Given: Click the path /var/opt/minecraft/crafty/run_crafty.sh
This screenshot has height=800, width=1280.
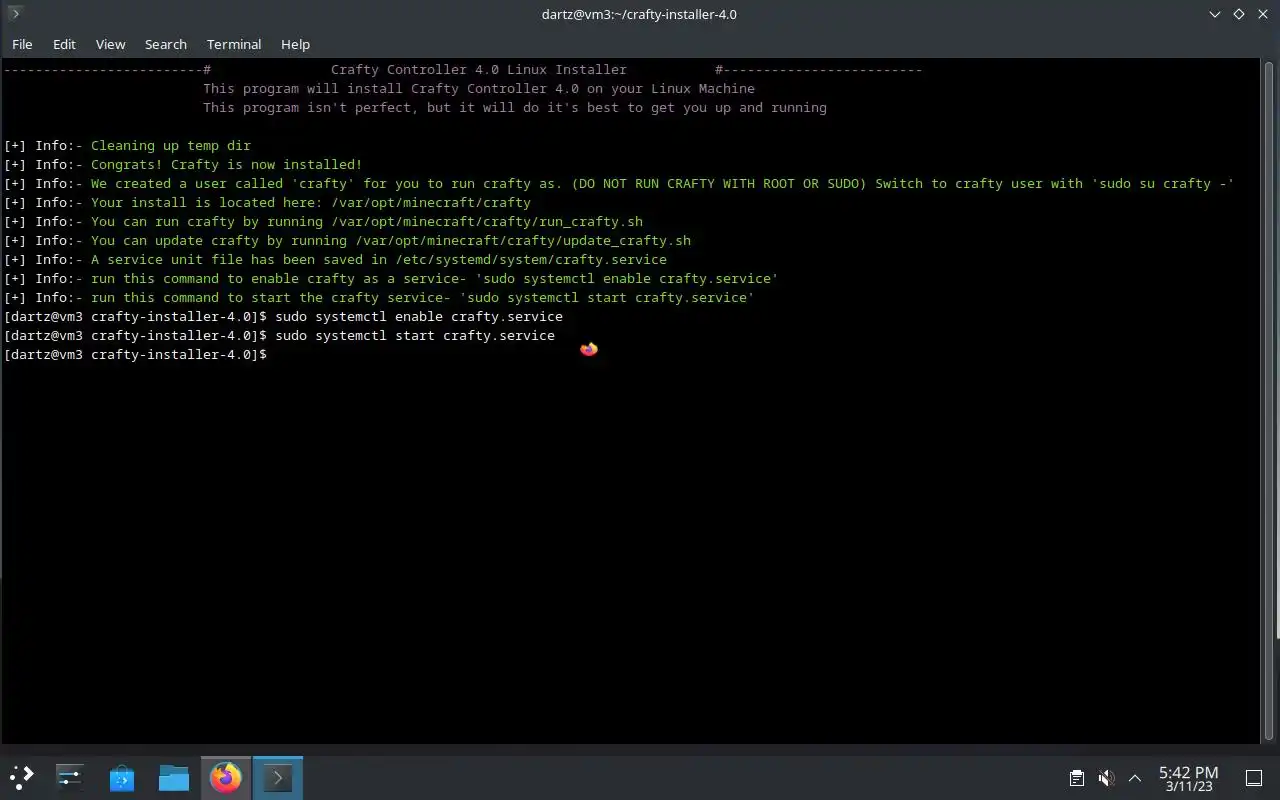Looking at the screenshot, I should click(487, 221).
